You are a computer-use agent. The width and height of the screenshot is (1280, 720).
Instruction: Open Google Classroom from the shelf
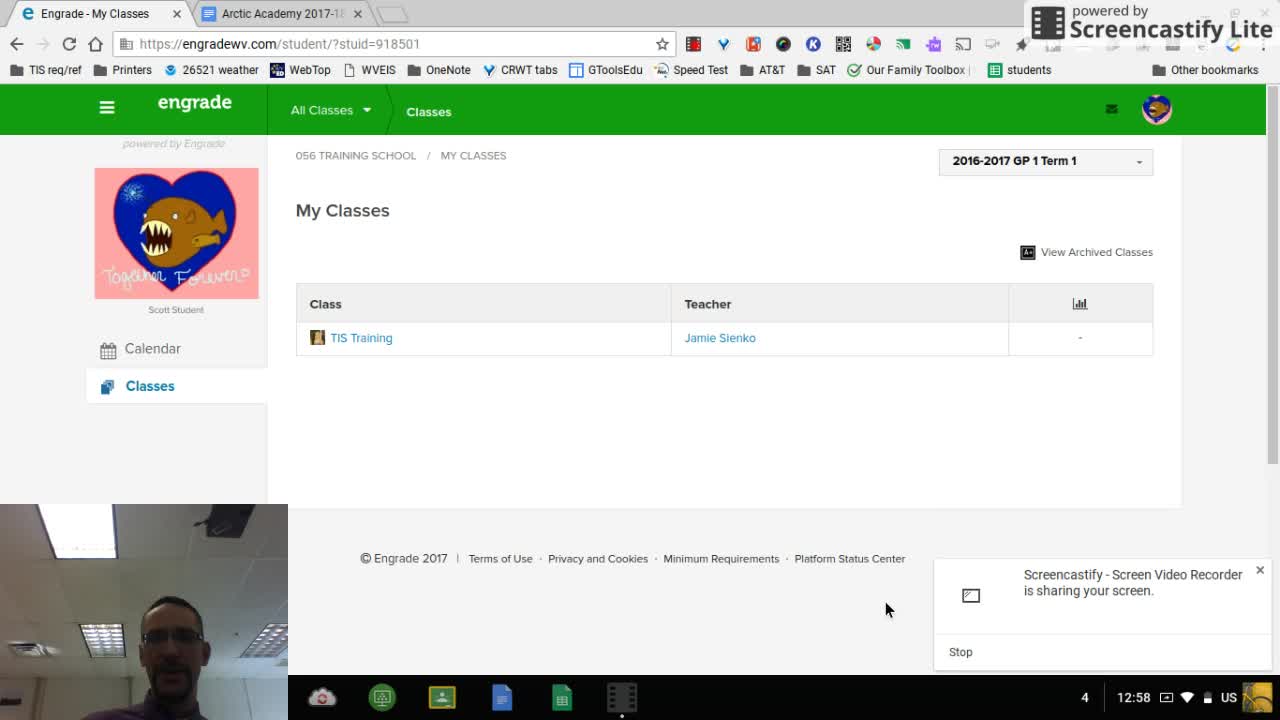[442, 697]
